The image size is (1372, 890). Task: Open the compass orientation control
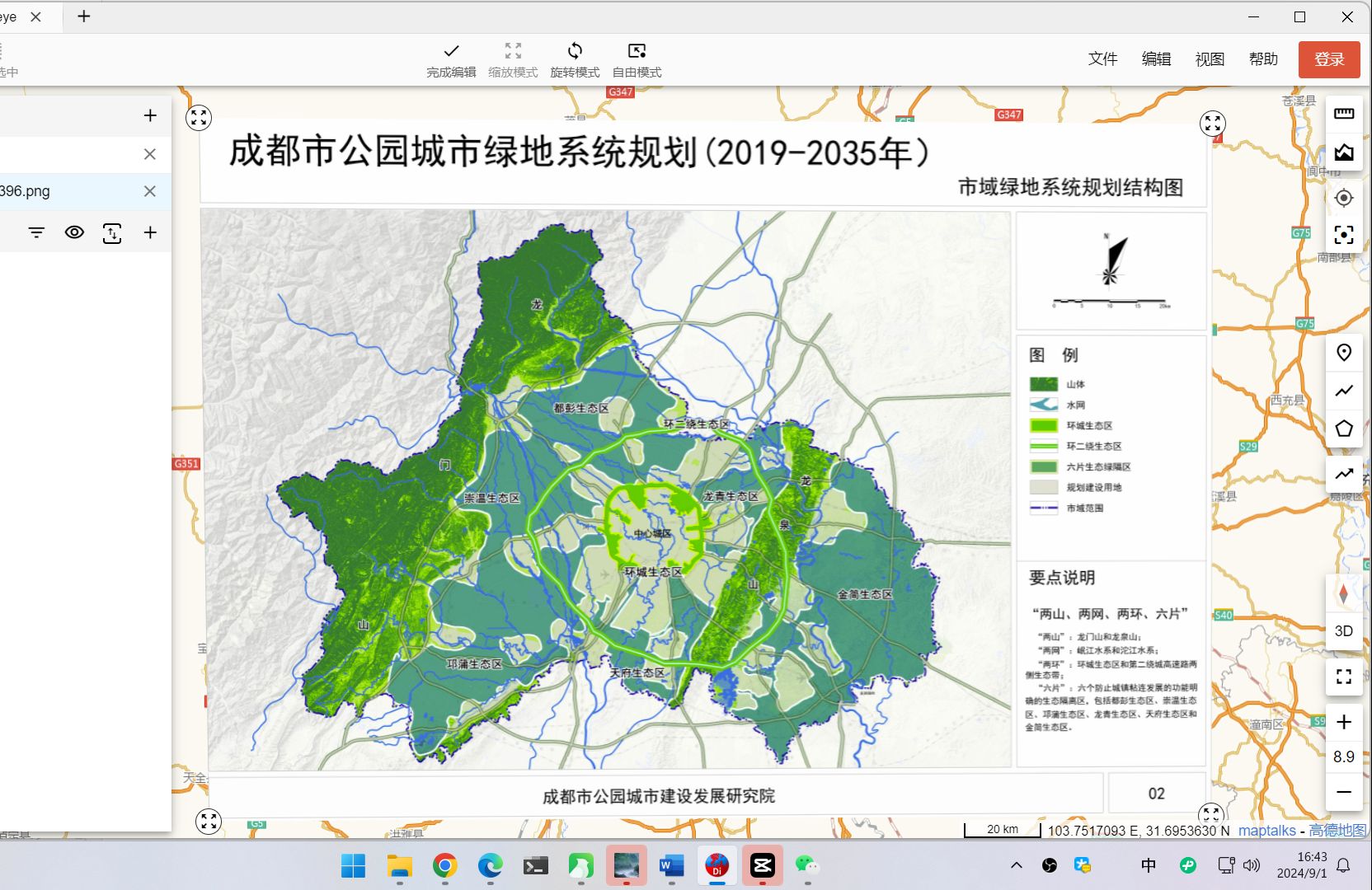(1344, 593)
